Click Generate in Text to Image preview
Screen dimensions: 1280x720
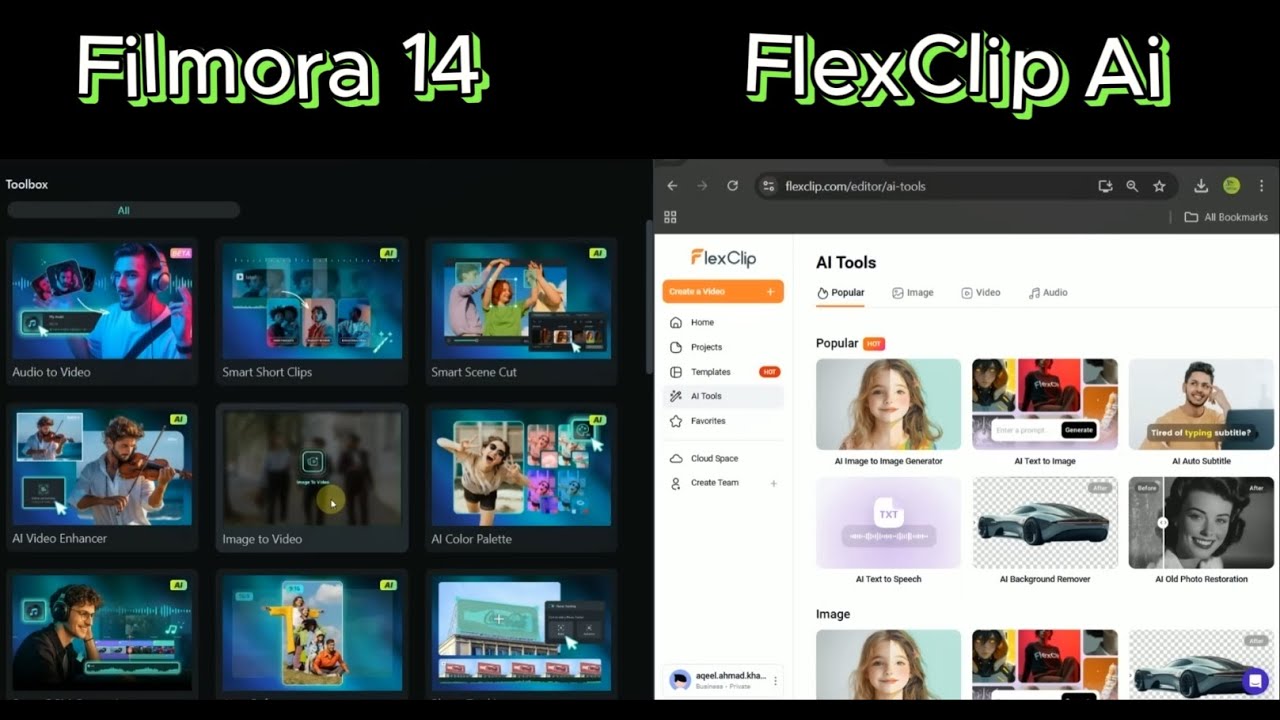(x=1078, y=430)
